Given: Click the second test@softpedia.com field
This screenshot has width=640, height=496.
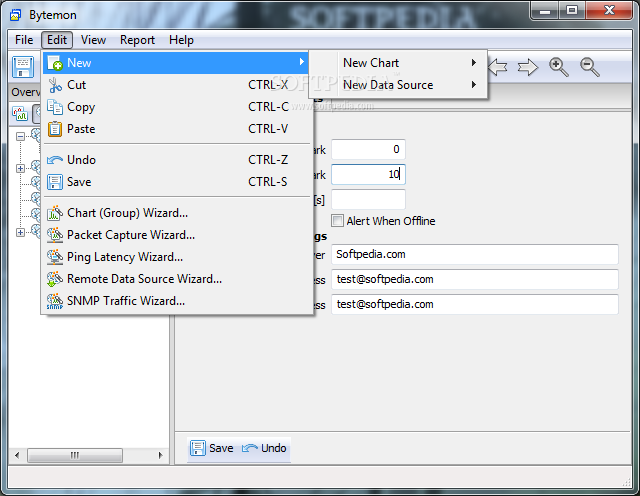Looking at the screenshot, I should [475, 304].
